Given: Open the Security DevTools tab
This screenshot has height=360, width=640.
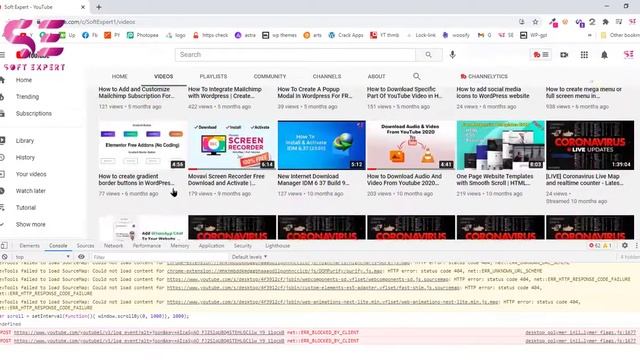Looking at the screenshot, I should [x=243, y=246].
